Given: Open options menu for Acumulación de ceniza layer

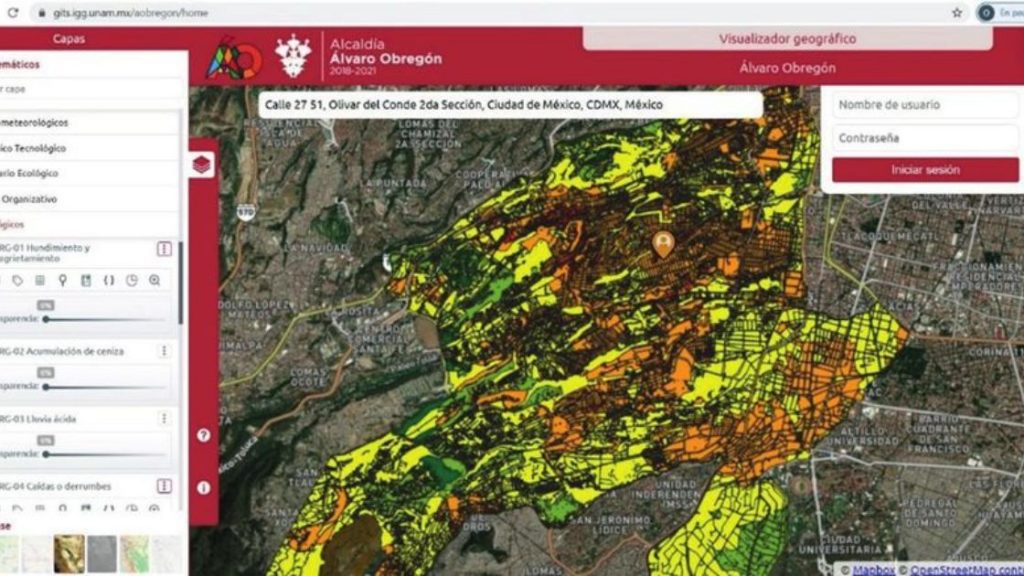Looking at the screenshot, I should [164, 351].
